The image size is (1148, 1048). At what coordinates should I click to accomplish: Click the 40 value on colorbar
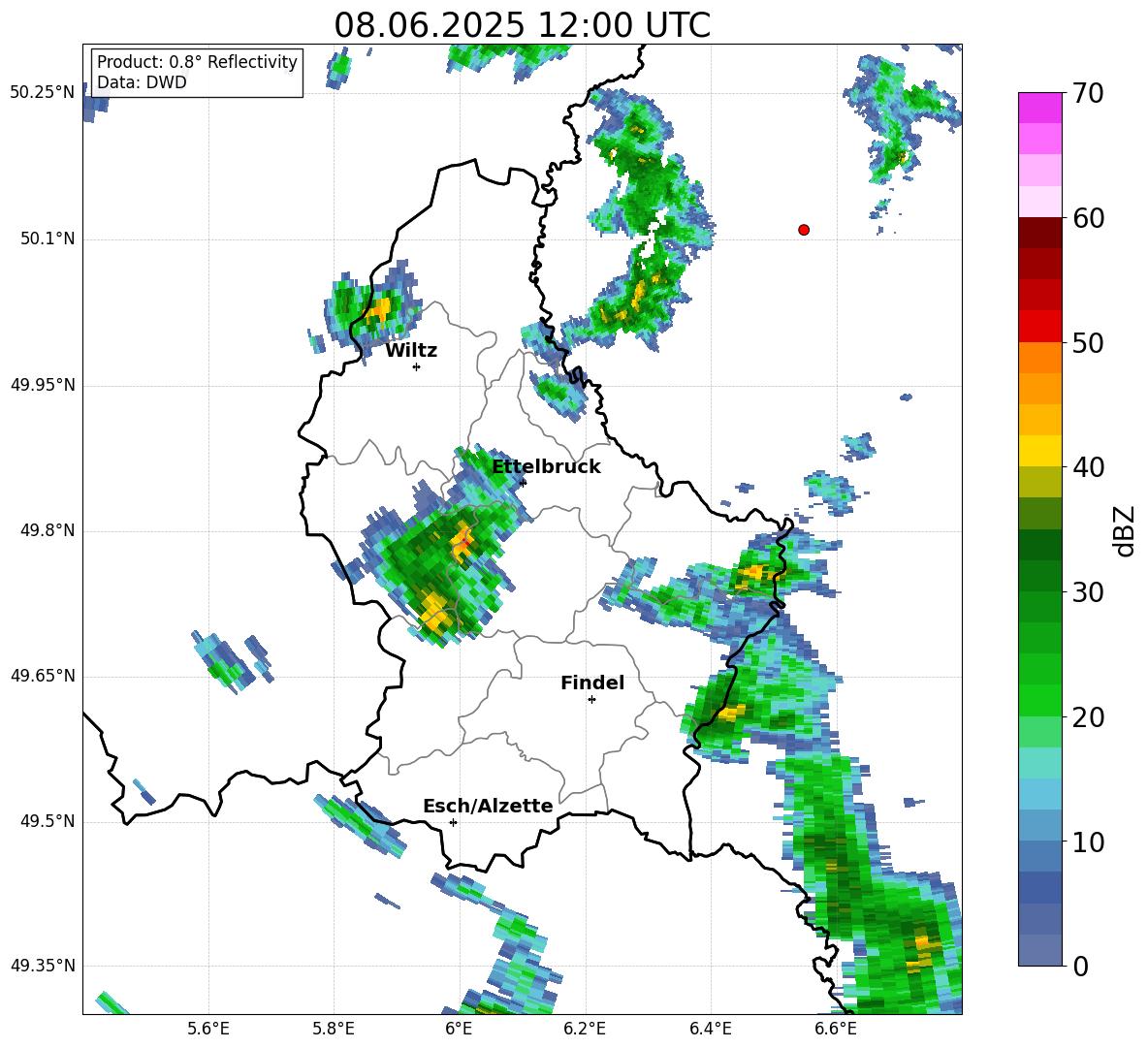pos(1088,467)
